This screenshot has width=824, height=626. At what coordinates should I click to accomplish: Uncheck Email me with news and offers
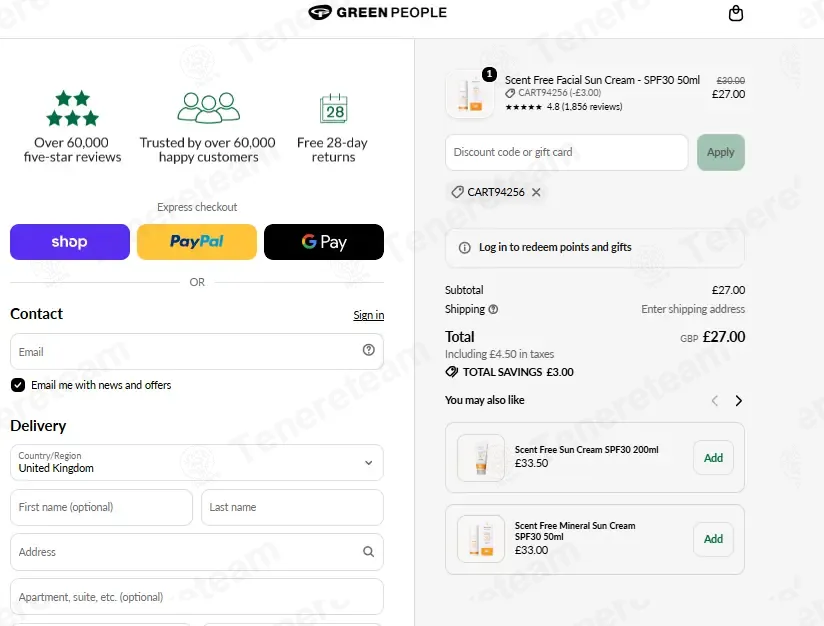click(x=18, y=385)
